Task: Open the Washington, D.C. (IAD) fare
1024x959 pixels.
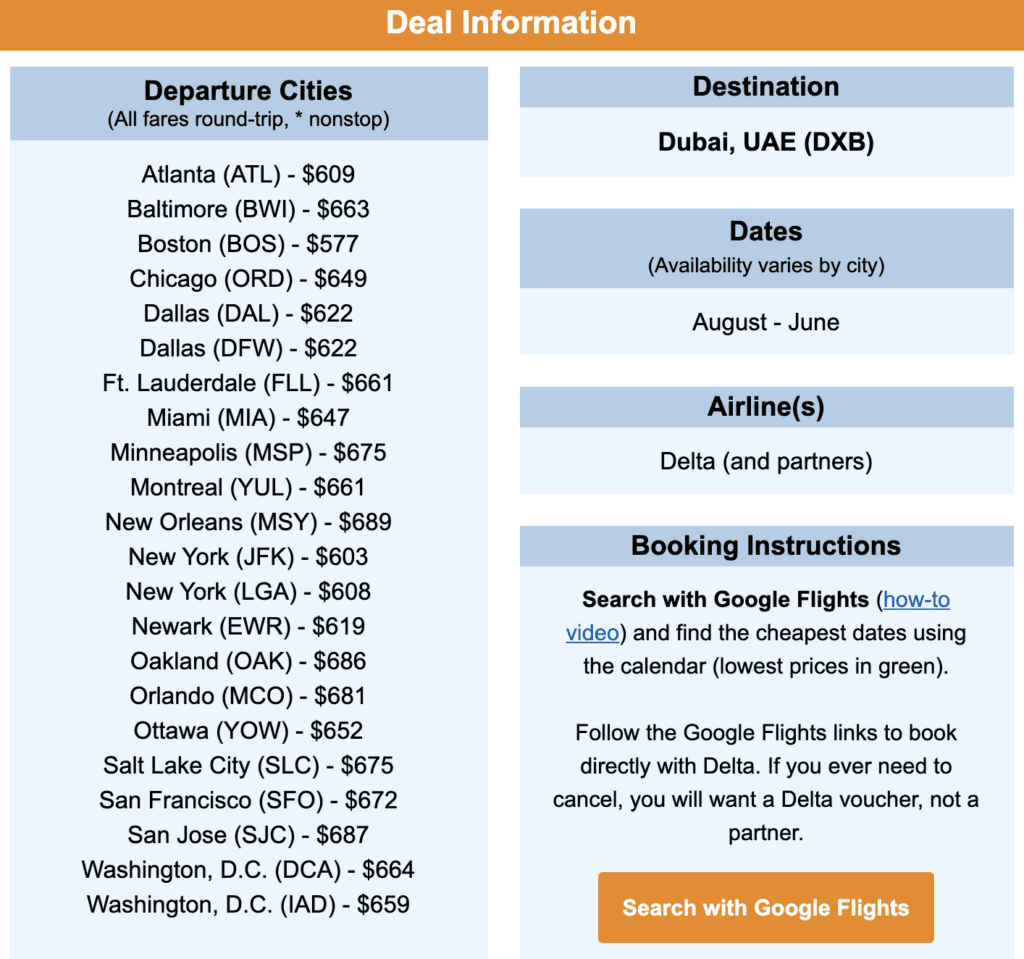Action: click(x=247, y=904)
